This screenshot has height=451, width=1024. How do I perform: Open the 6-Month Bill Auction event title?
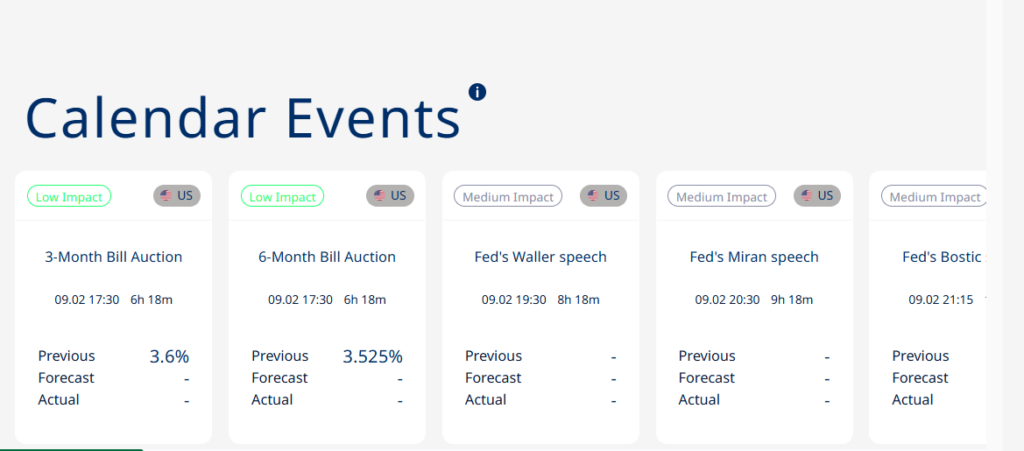click(327, 257)
